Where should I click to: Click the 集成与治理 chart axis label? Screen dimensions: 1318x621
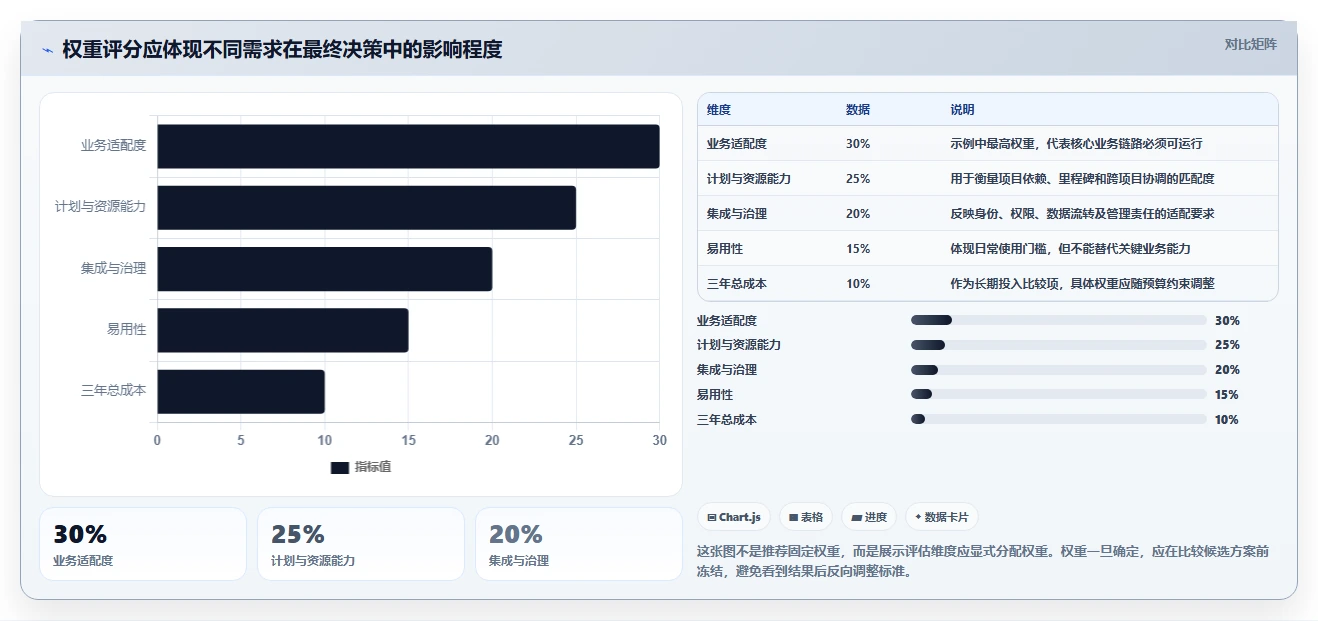(x=114, y=269)
